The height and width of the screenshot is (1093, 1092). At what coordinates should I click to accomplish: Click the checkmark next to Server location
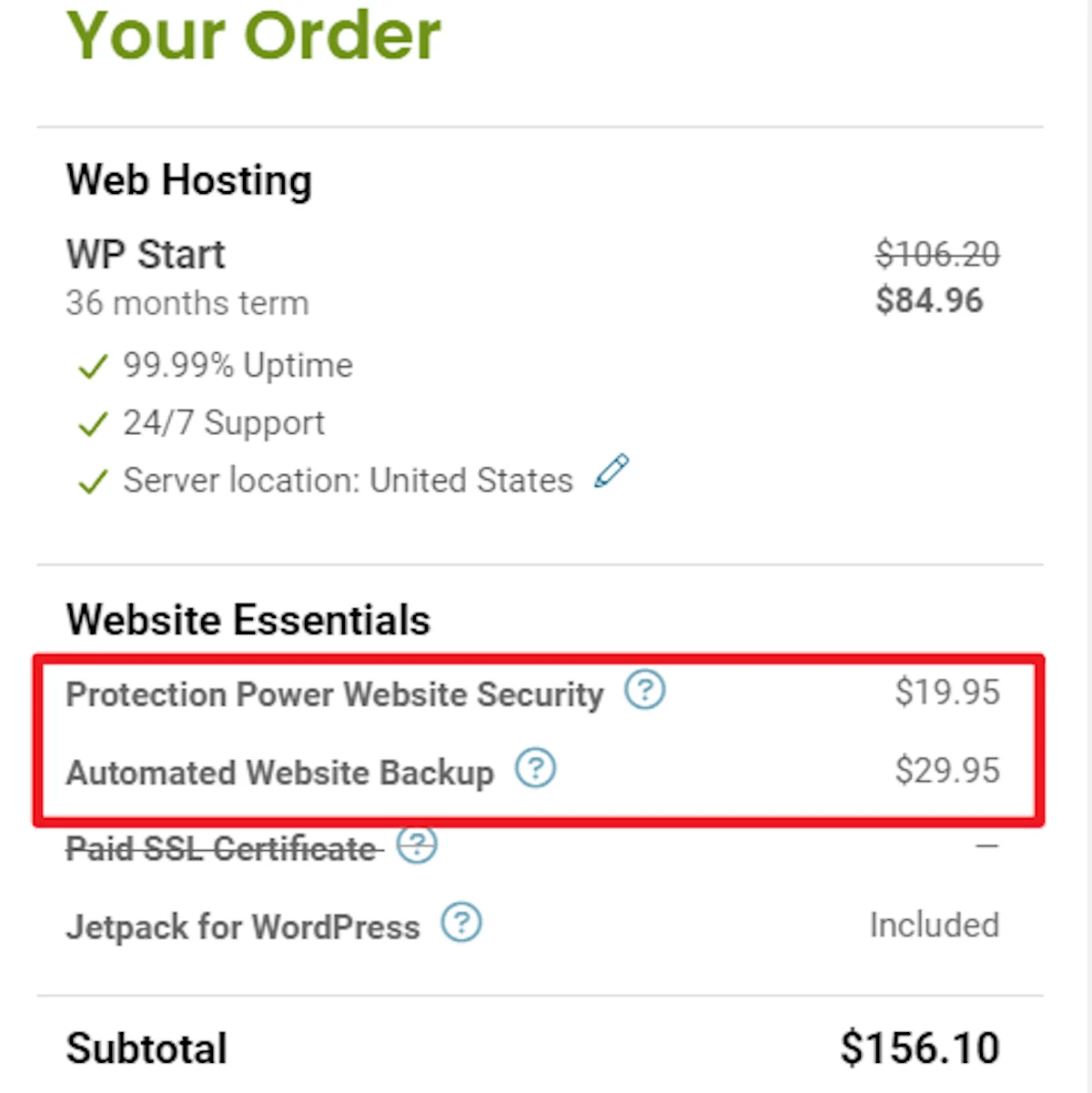point(92,481)
